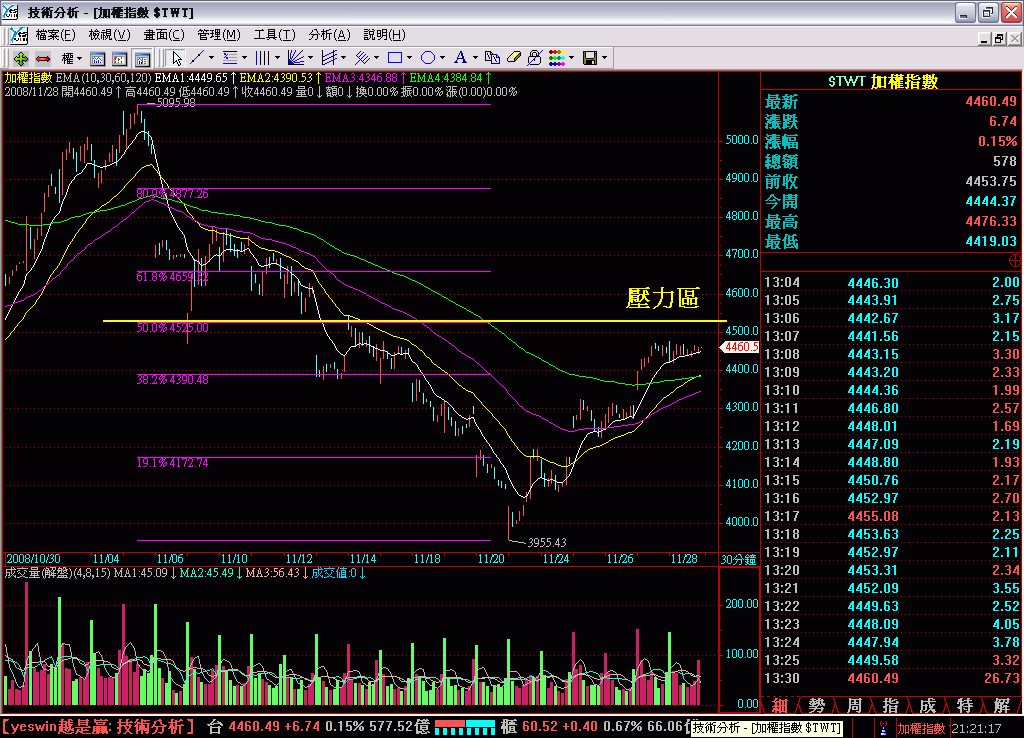Click the red horizontal double-arrow icon
The width and height of the screenshot is (1024, 738).
[43, 58]
